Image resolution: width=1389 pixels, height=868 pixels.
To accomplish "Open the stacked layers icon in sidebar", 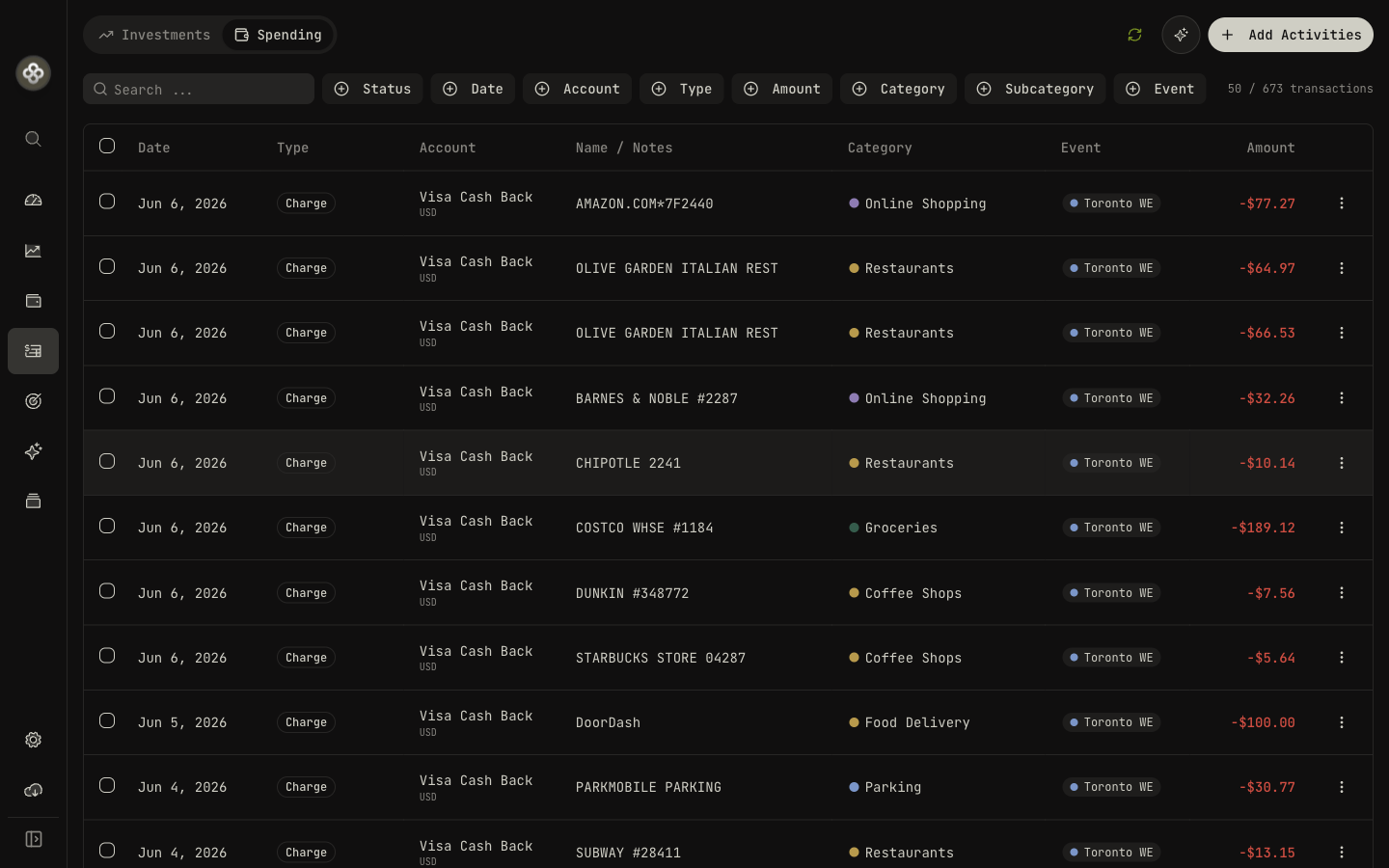I will [x=34, y=502].
